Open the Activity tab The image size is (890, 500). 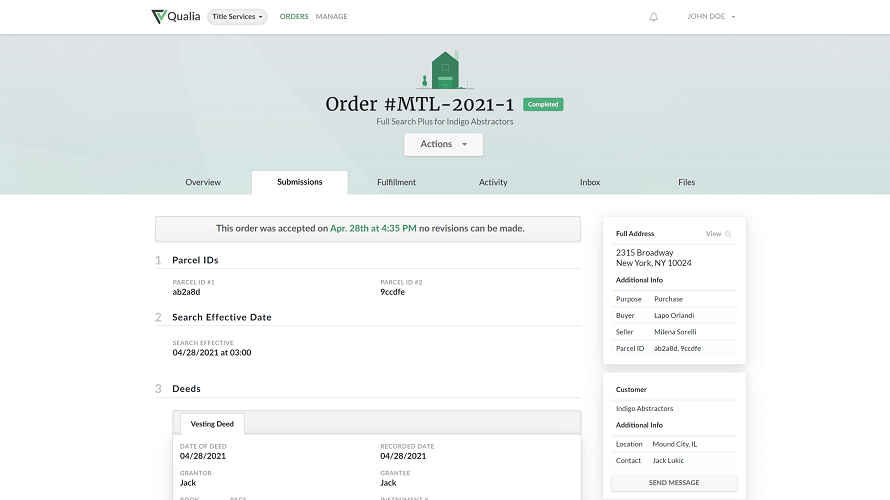click(493, 182)
